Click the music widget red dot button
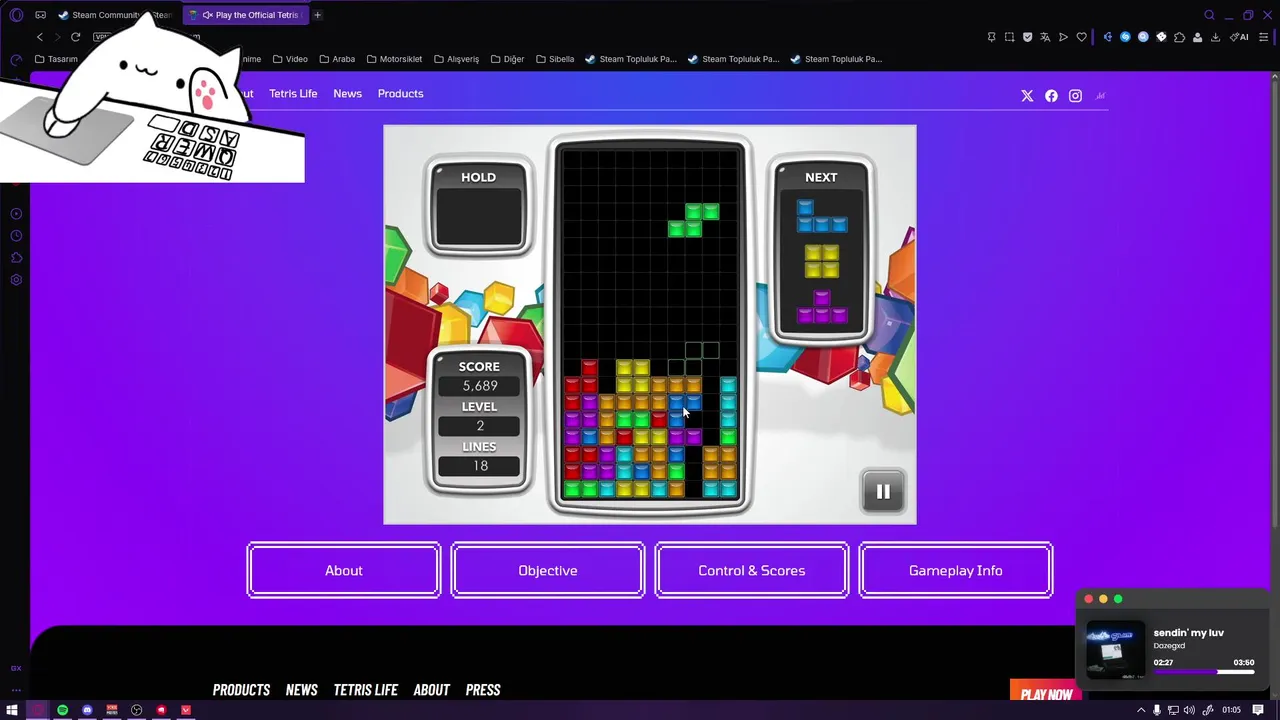The height and width of the screenshot is (720, 1280). pos(1088,599)
